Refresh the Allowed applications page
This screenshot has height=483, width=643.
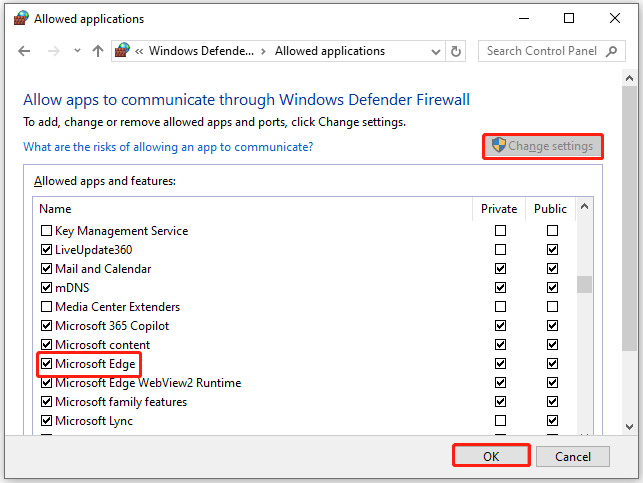point(456,51)
